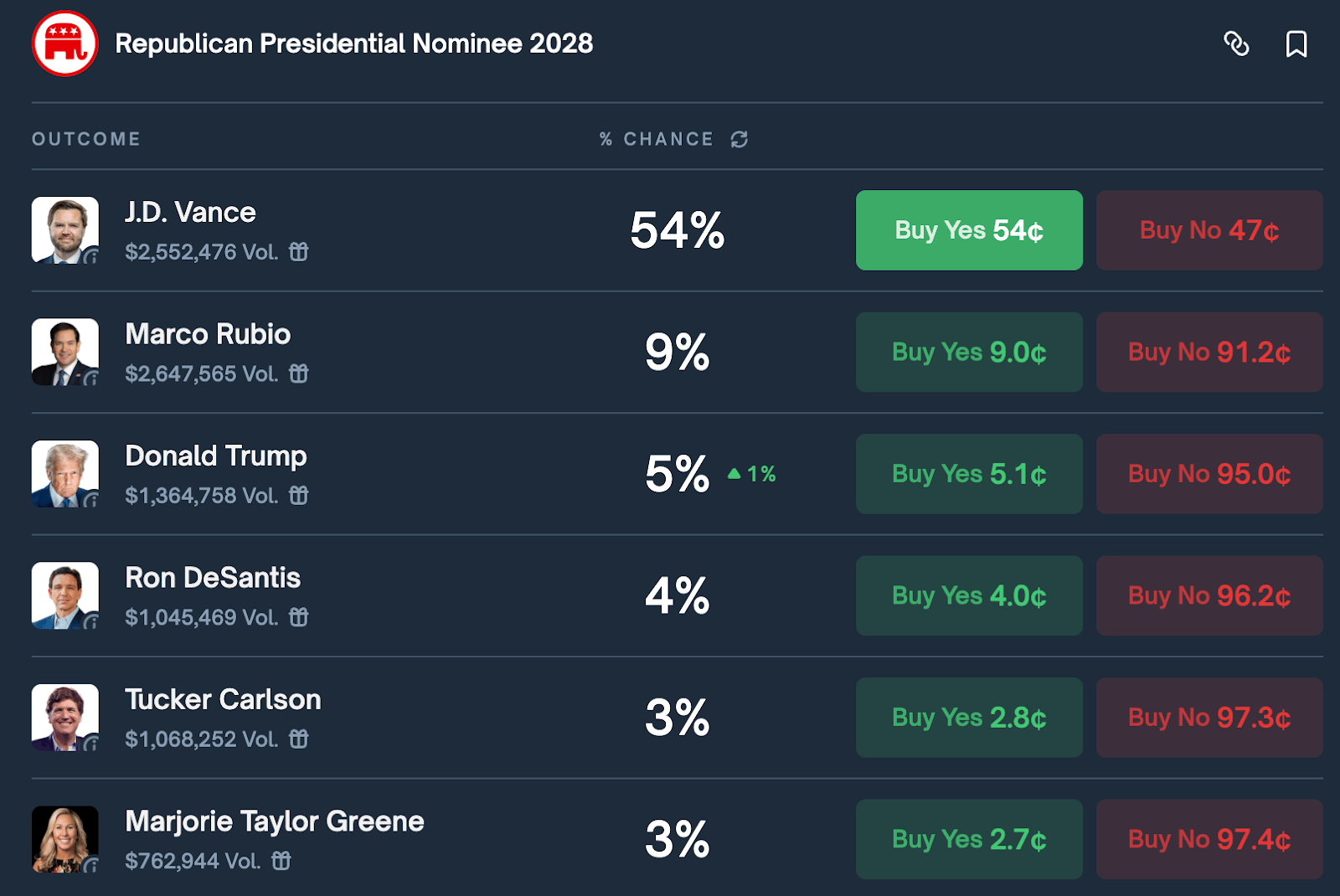The image size is (1340, 896).
Task: Select the Marco Rubio outcome name
Action: (x=208, y=334)
